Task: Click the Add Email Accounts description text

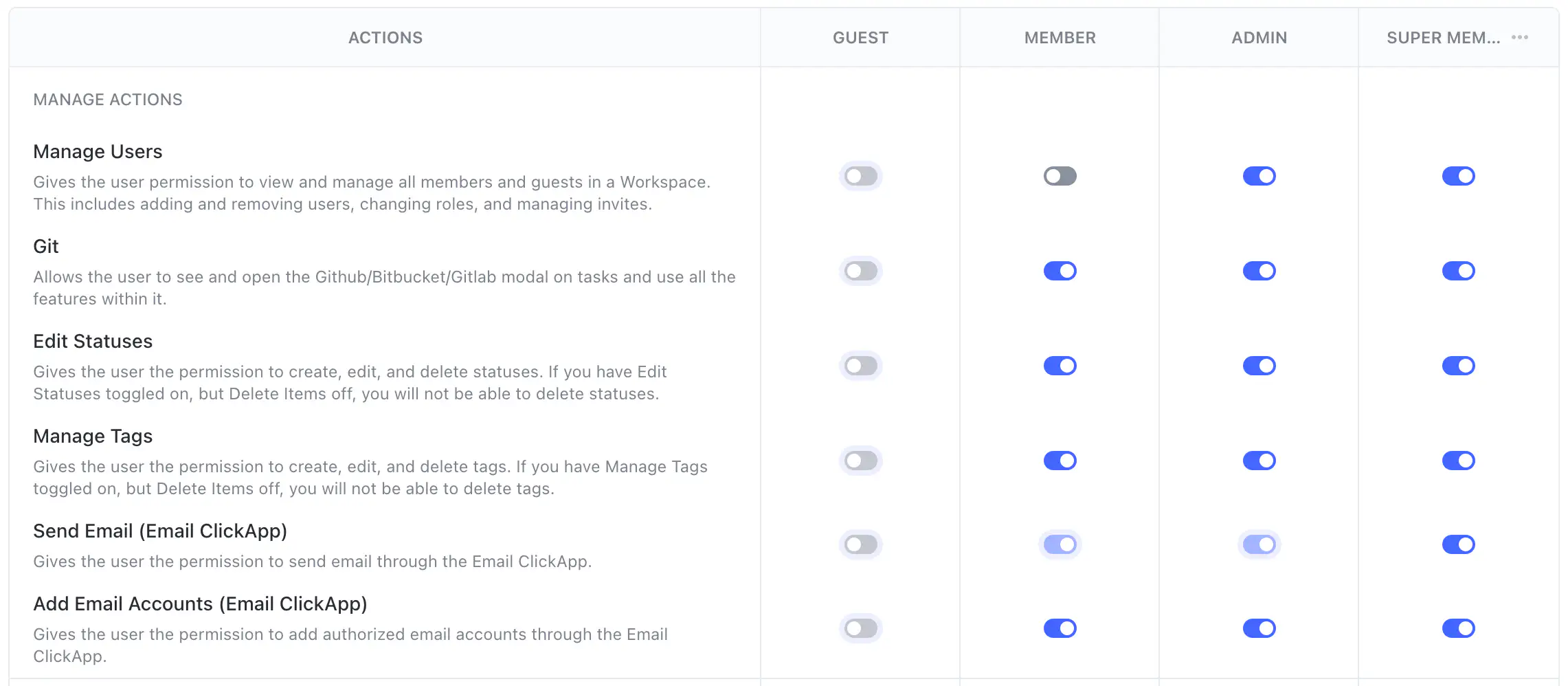Action: point(350,645)
